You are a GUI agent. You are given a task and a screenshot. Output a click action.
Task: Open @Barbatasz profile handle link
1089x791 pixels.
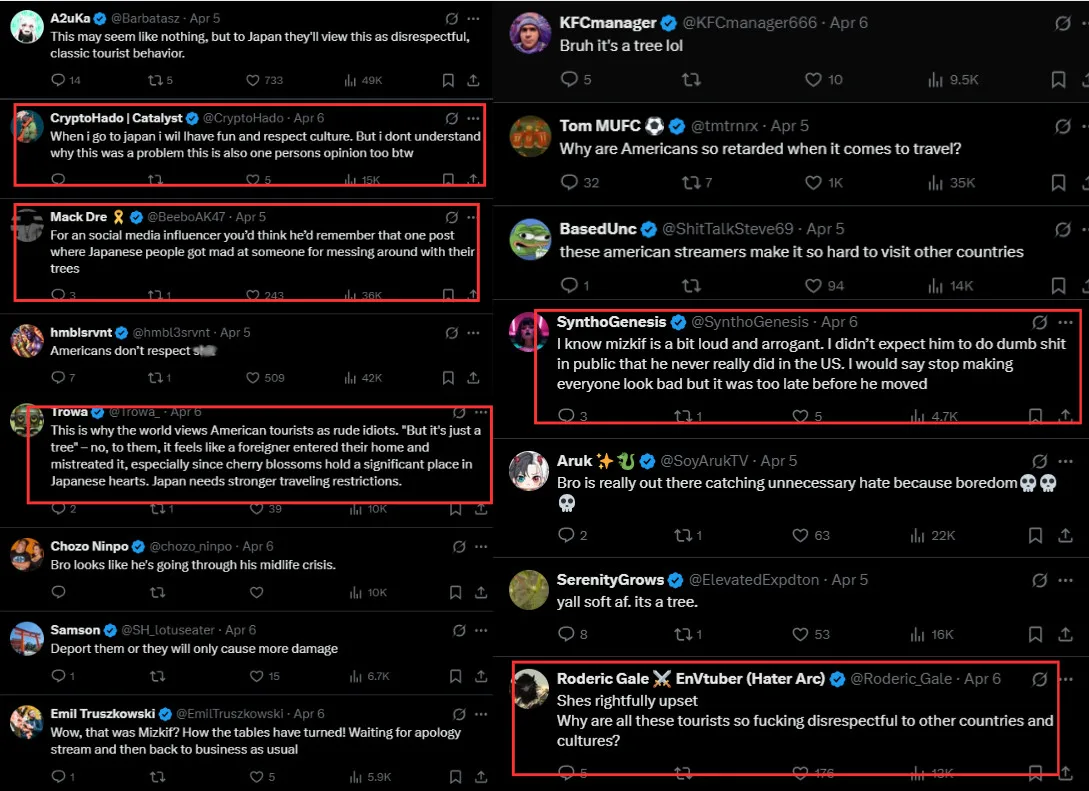143,19
